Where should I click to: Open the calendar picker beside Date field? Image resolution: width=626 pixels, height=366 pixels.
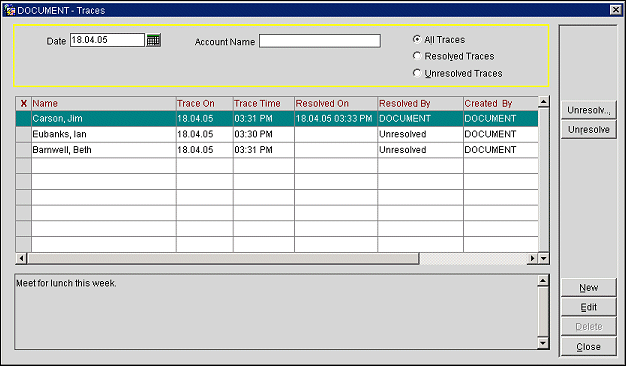click(x=154, y=40)
